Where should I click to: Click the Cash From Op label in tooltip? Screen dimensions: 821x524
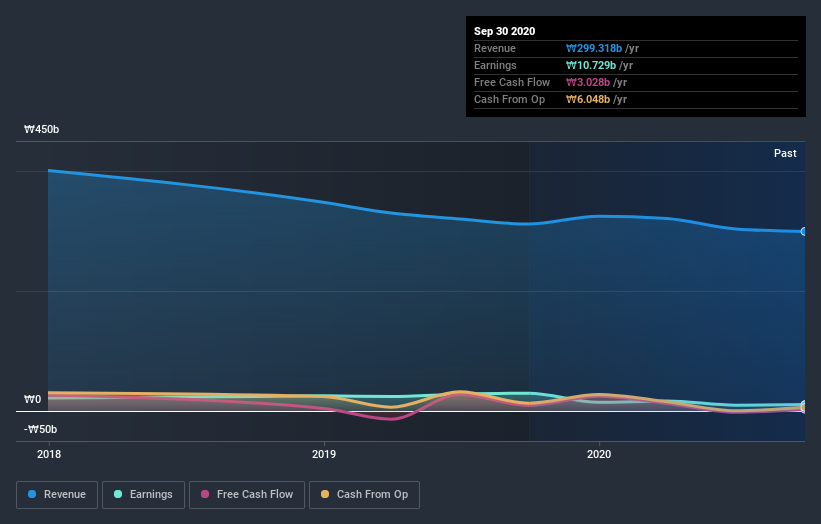point(509,99)
